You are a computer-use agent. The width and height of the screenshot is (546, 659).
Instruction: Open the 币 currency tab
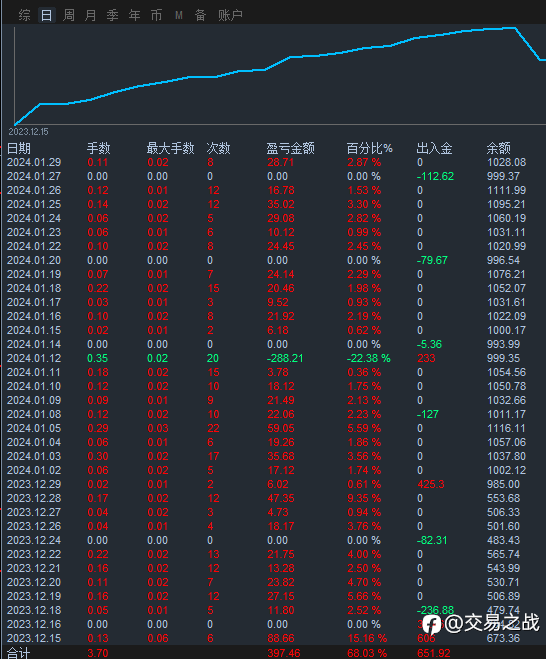156,16
